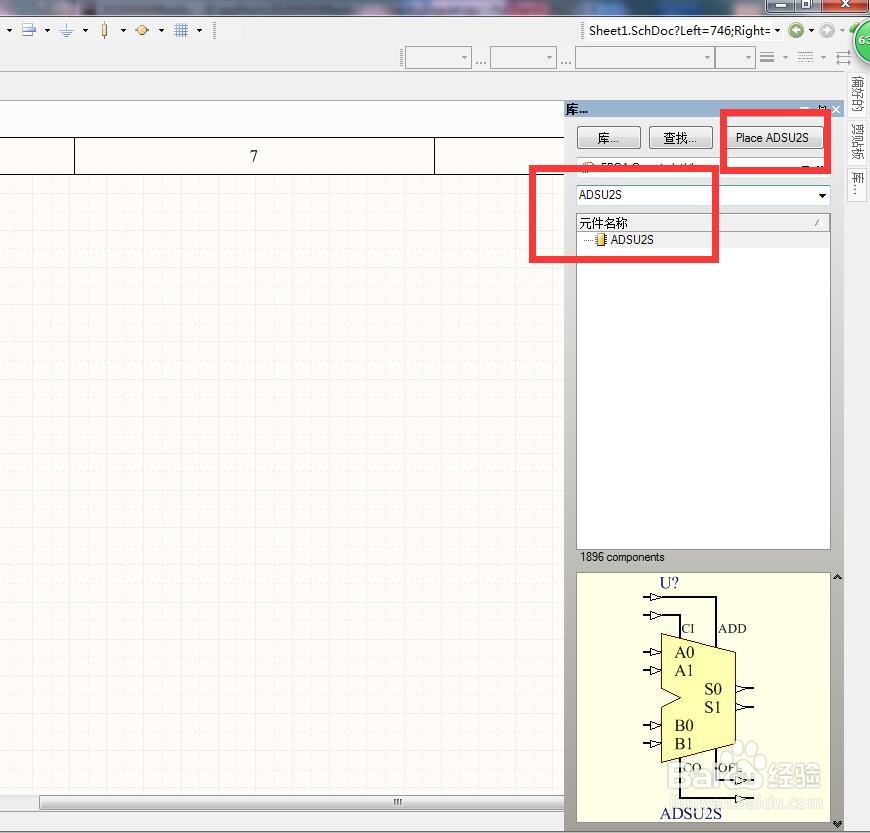Viewport: 870px width, 833px height.
Task: Click the preview pane scroll down arrow
Action: (837, 824)
